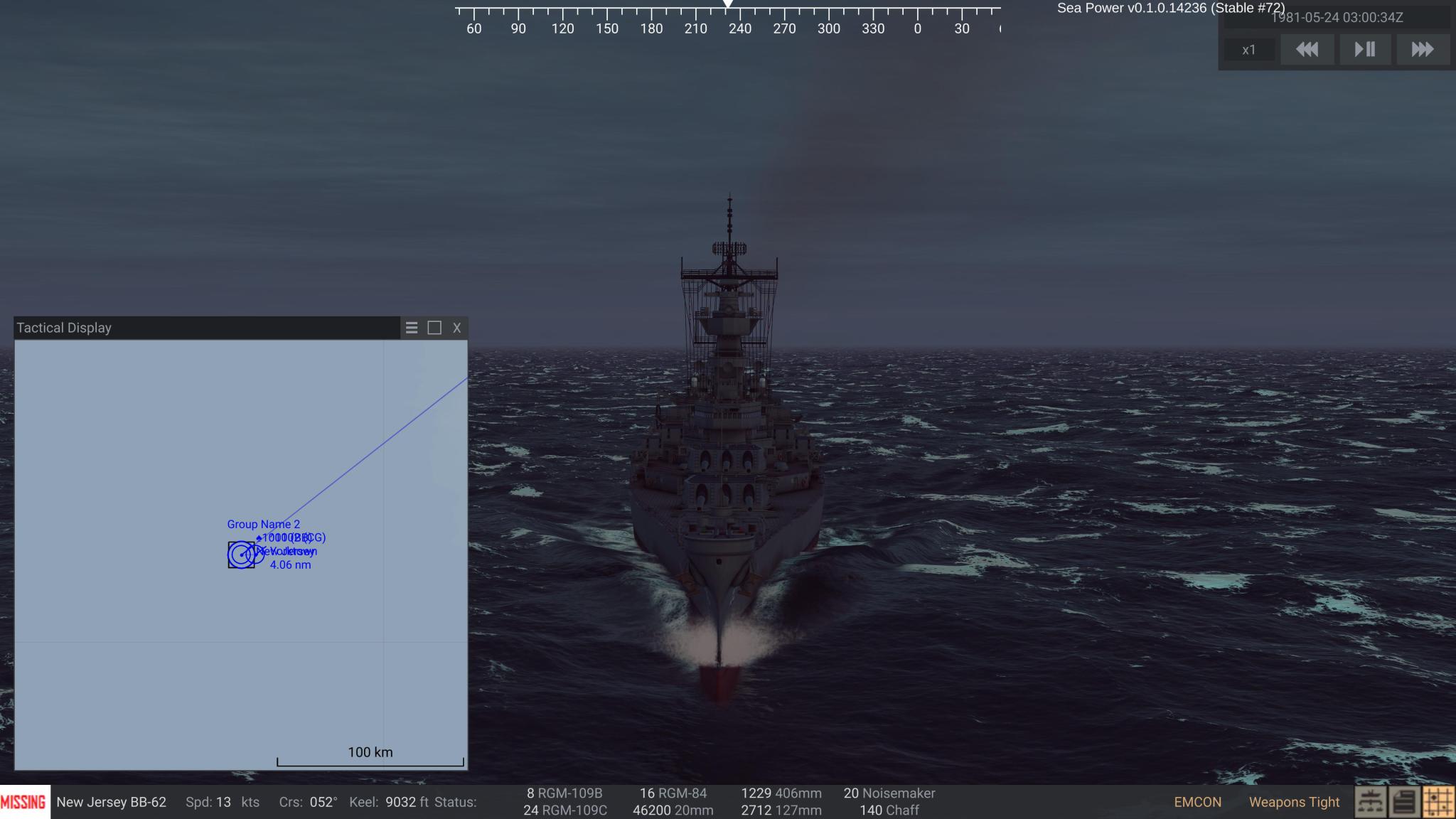Image resolution: width=1456 pixels, height=819 pixels.
Task: Open the x1 time speed selector
Action: coord(1249,49)
